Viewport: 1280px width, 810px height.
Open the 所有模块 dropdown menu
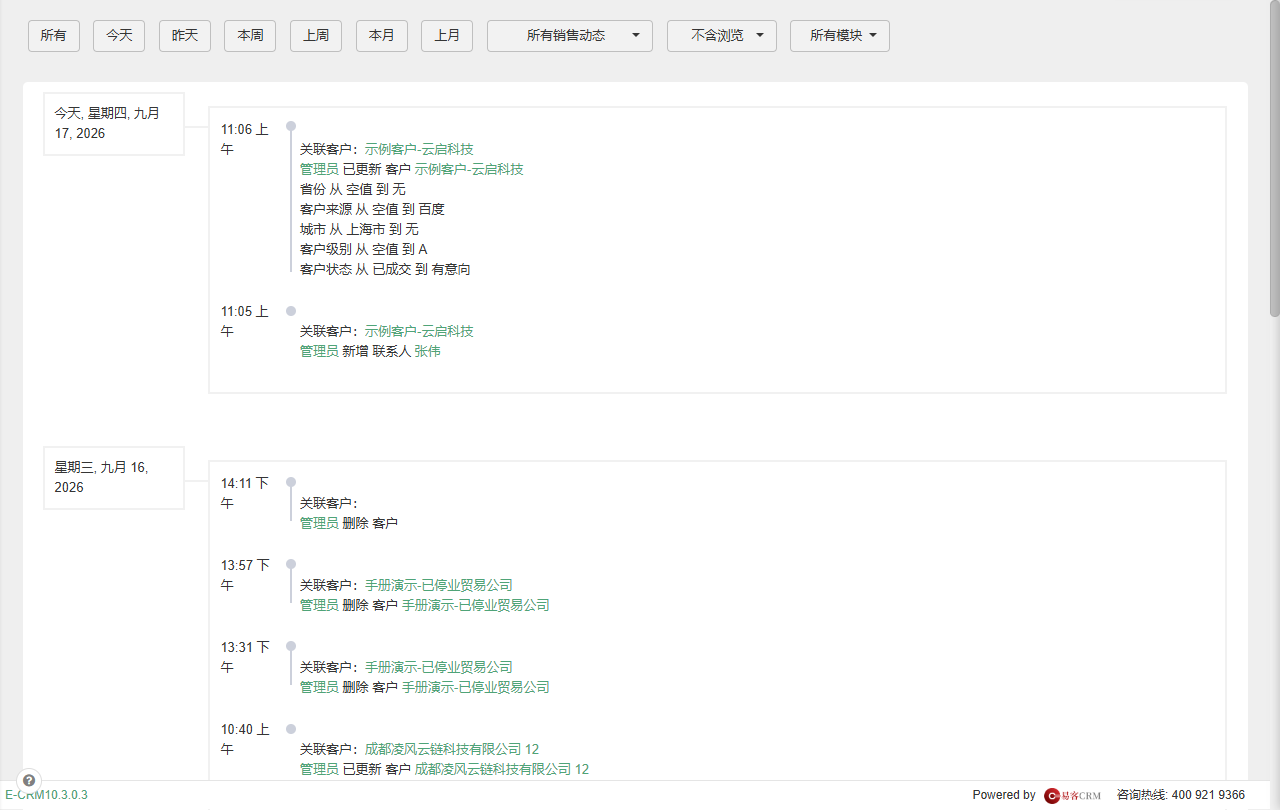[x=840, y=36]
